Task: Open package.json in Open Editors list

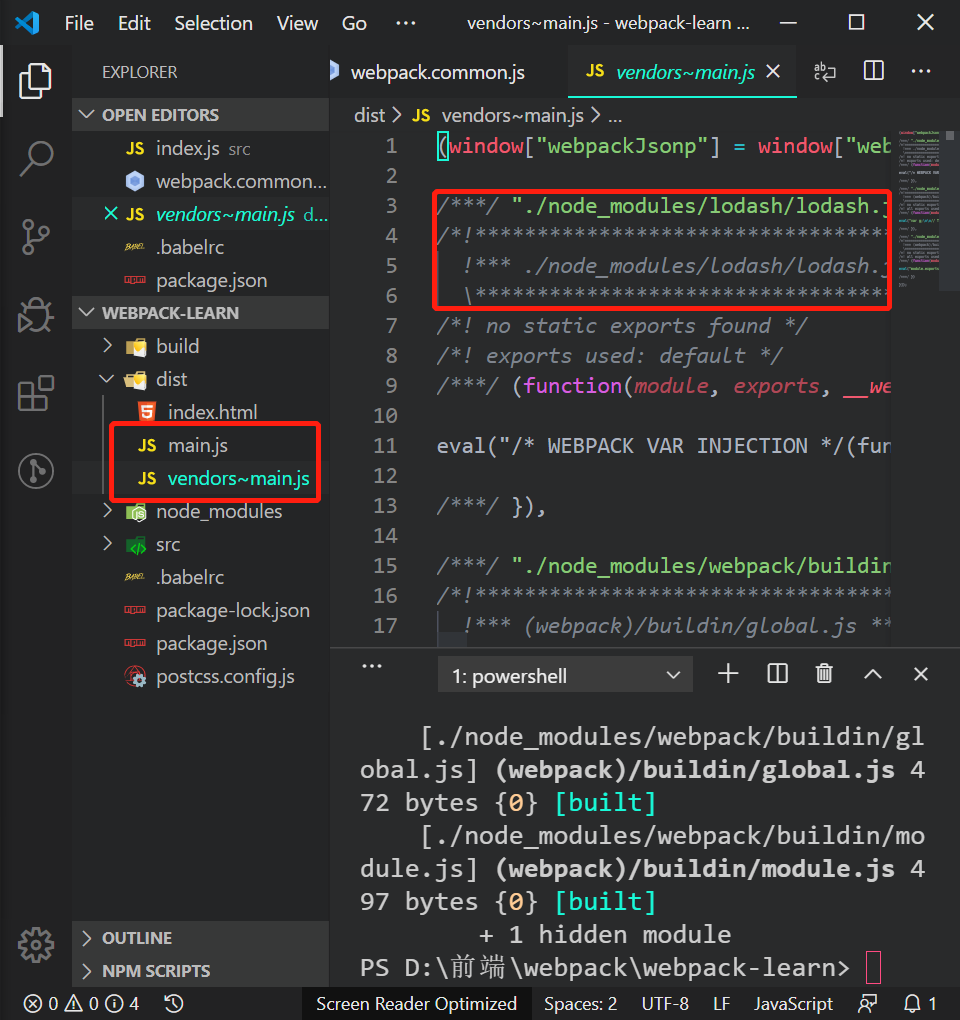Action: [x=200, y=280]
